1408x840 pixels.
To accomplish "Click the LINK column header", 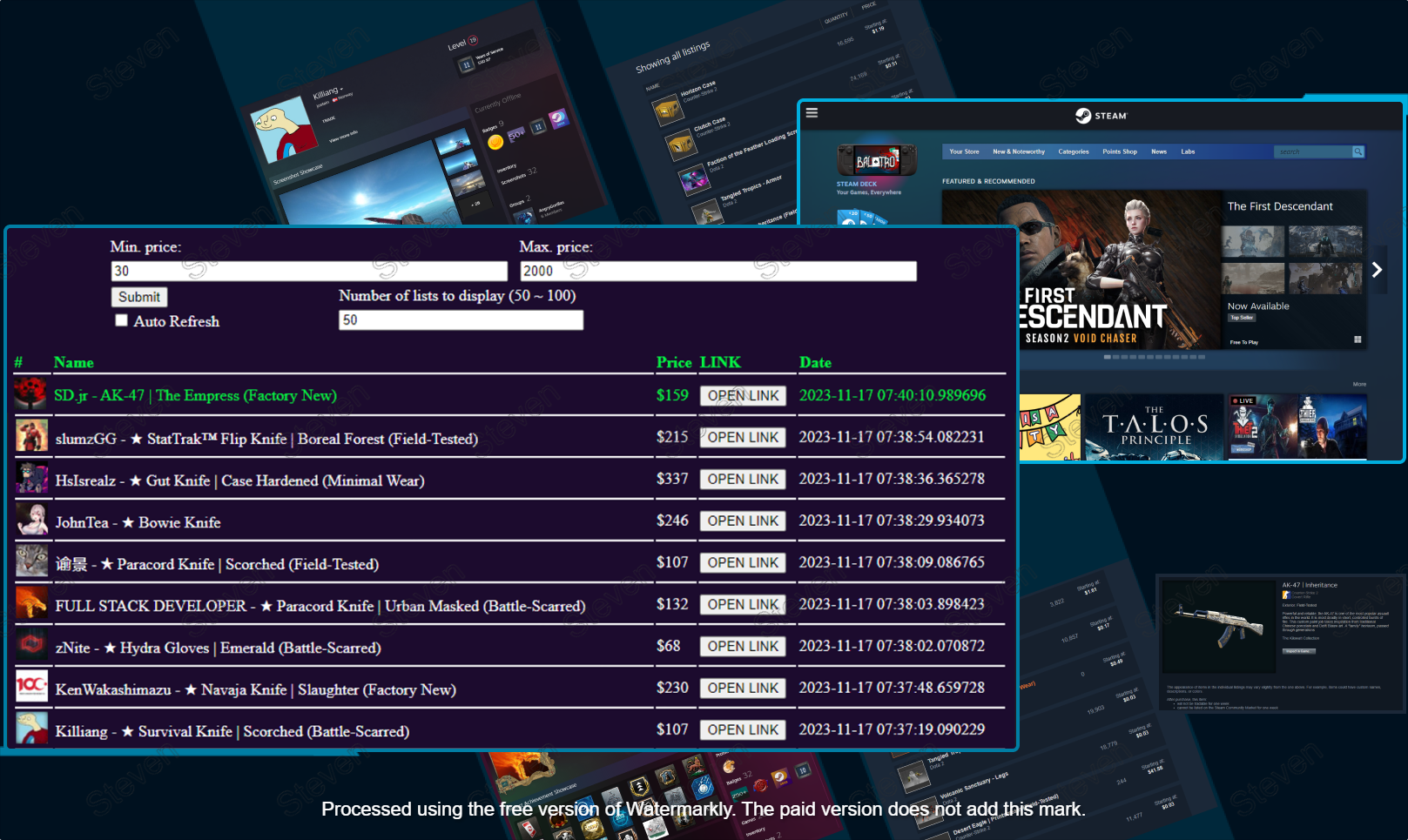I will pos(721,362).
